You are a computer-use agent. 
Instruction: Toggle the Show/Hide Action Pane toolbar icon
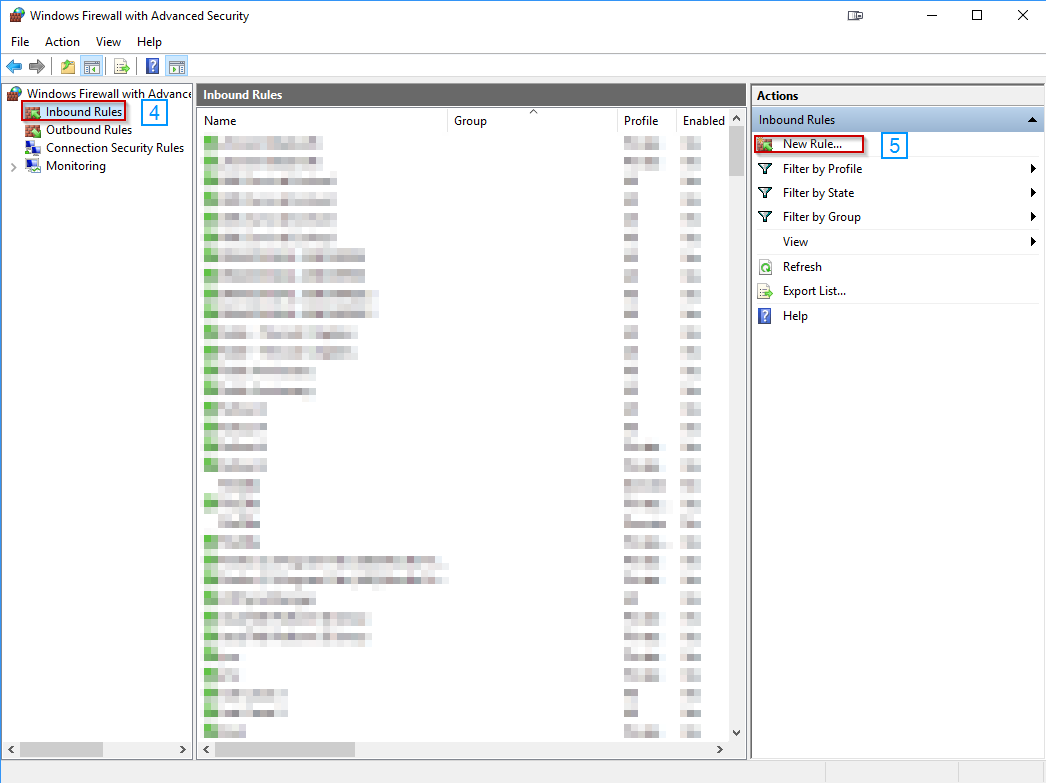(x=176, y=66)
